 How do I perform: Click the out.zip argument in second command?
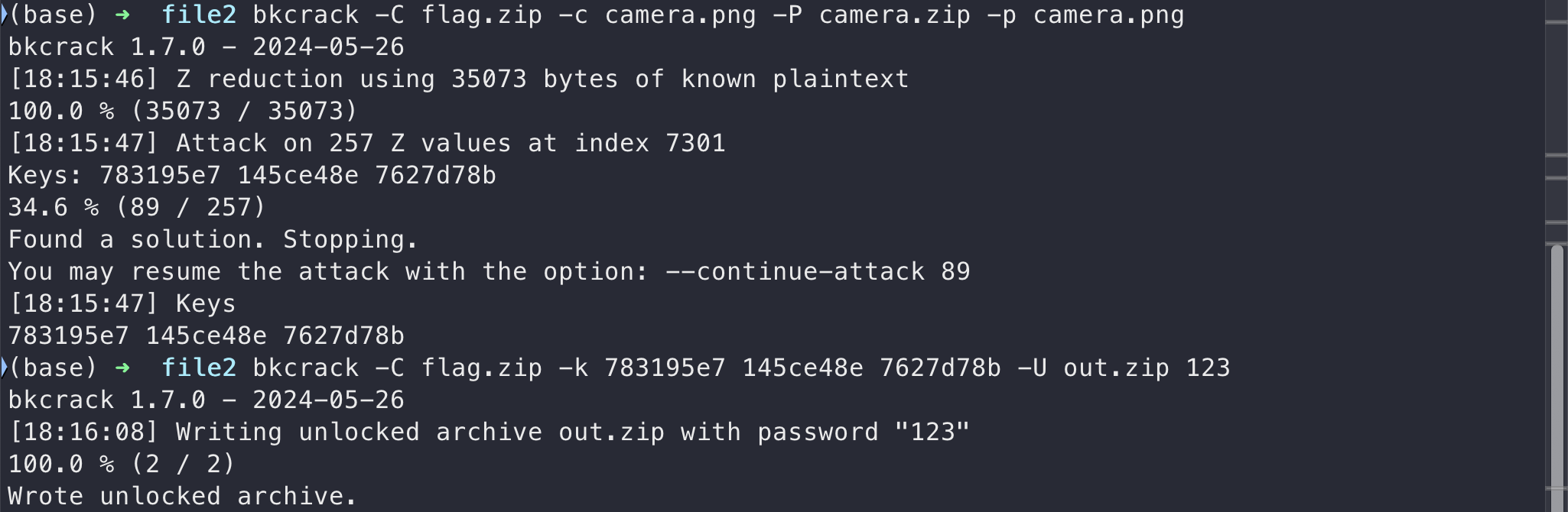pos(1117,368)
